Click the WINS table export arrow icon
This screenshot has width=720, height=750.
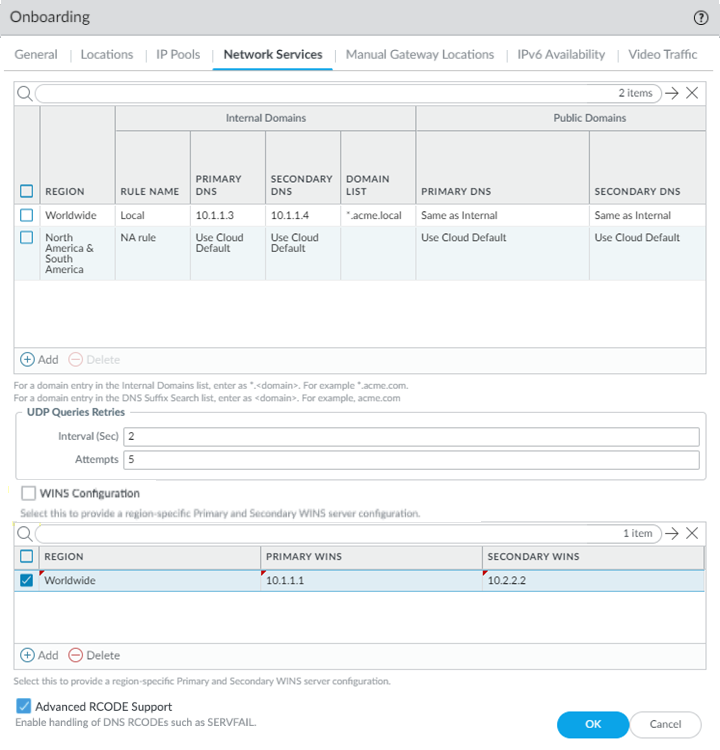click(672, 534)
